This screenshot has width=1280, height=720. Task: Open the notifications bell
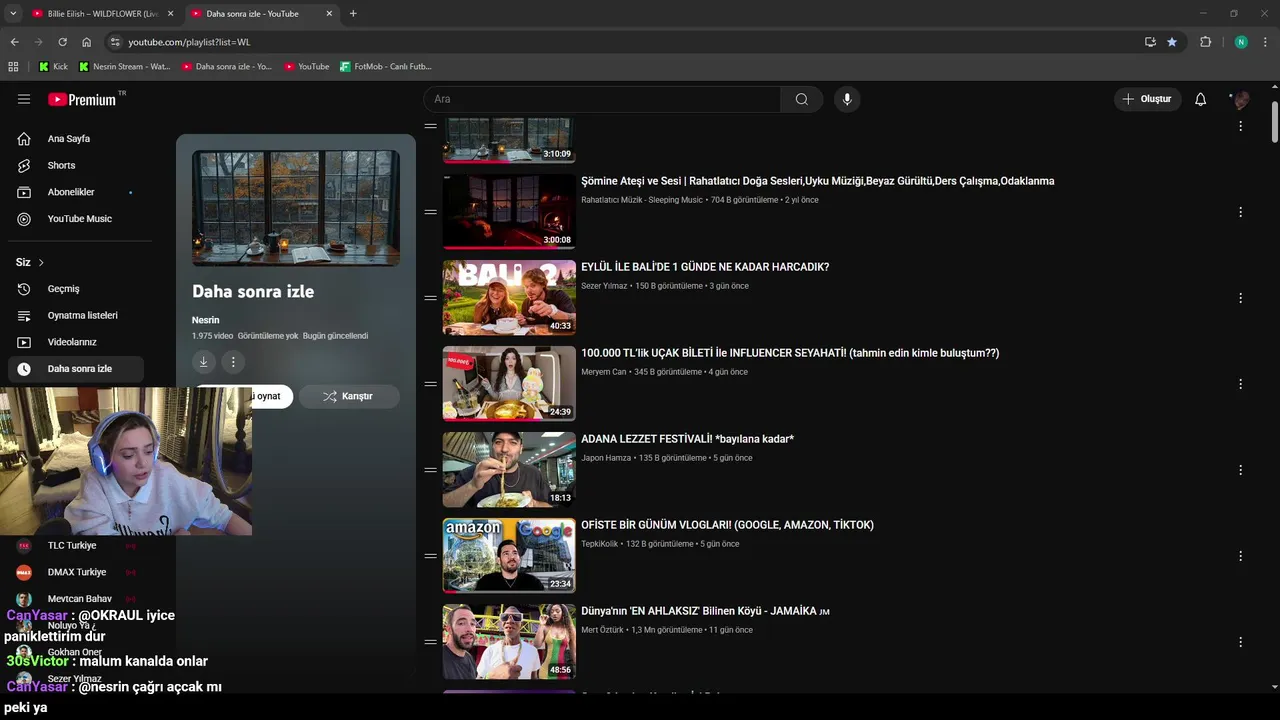[x=1200, y=99]
